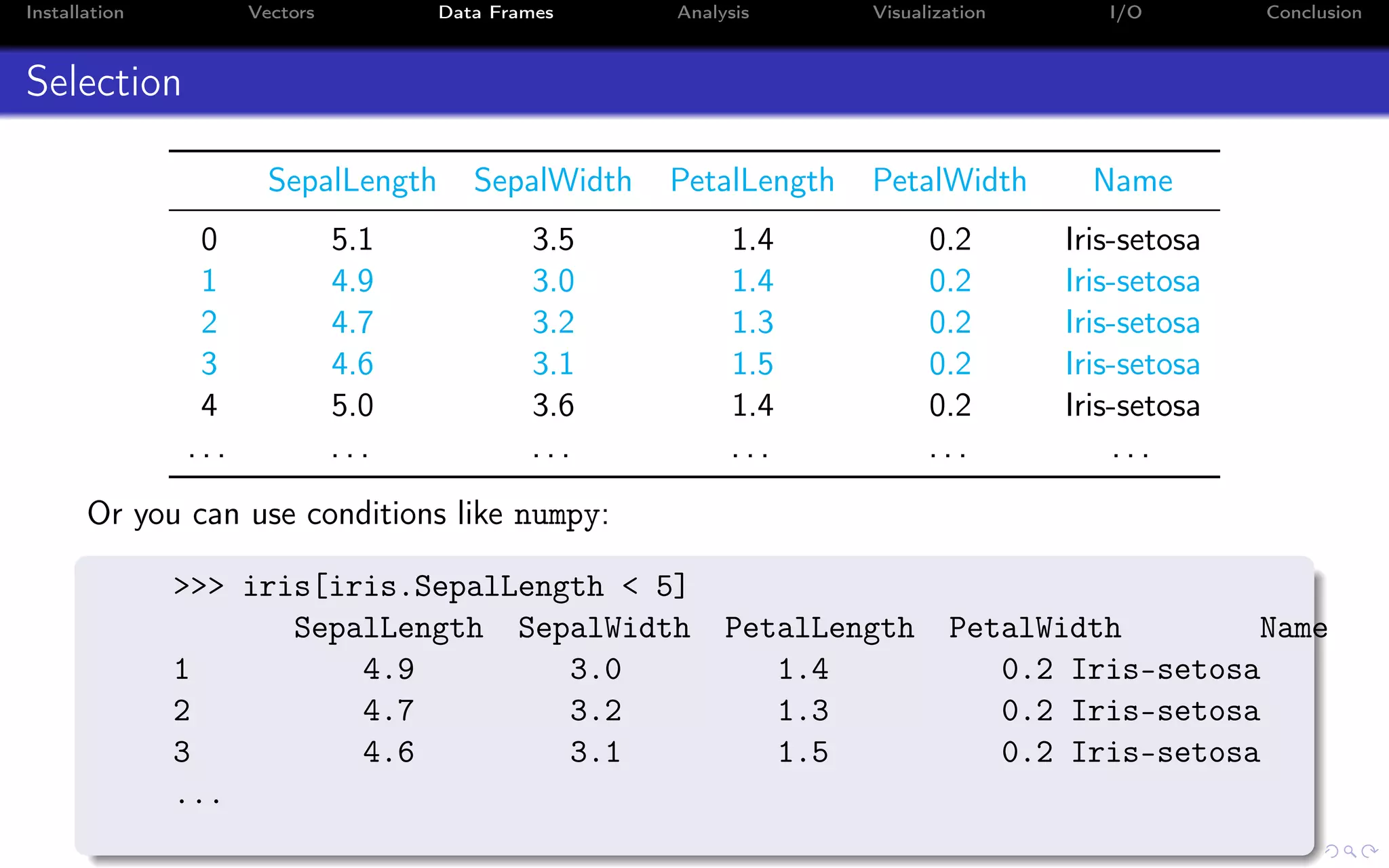Jump to the Conclusion section

pos(1314,12)
